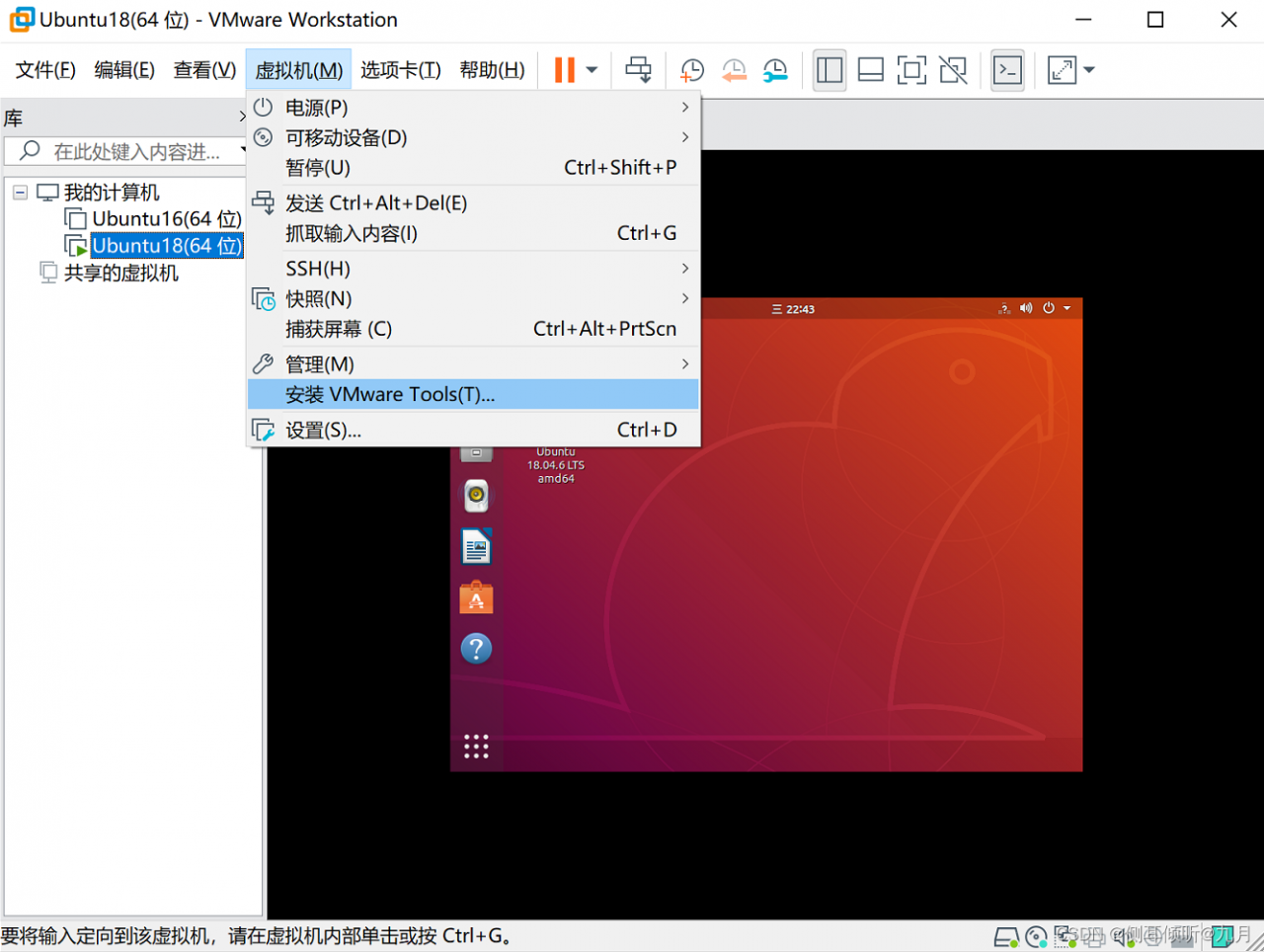This screenshot has width=1264, height=952.
Task: Select 共享的虚拟机 in the library tree
Action: point(121,274)
